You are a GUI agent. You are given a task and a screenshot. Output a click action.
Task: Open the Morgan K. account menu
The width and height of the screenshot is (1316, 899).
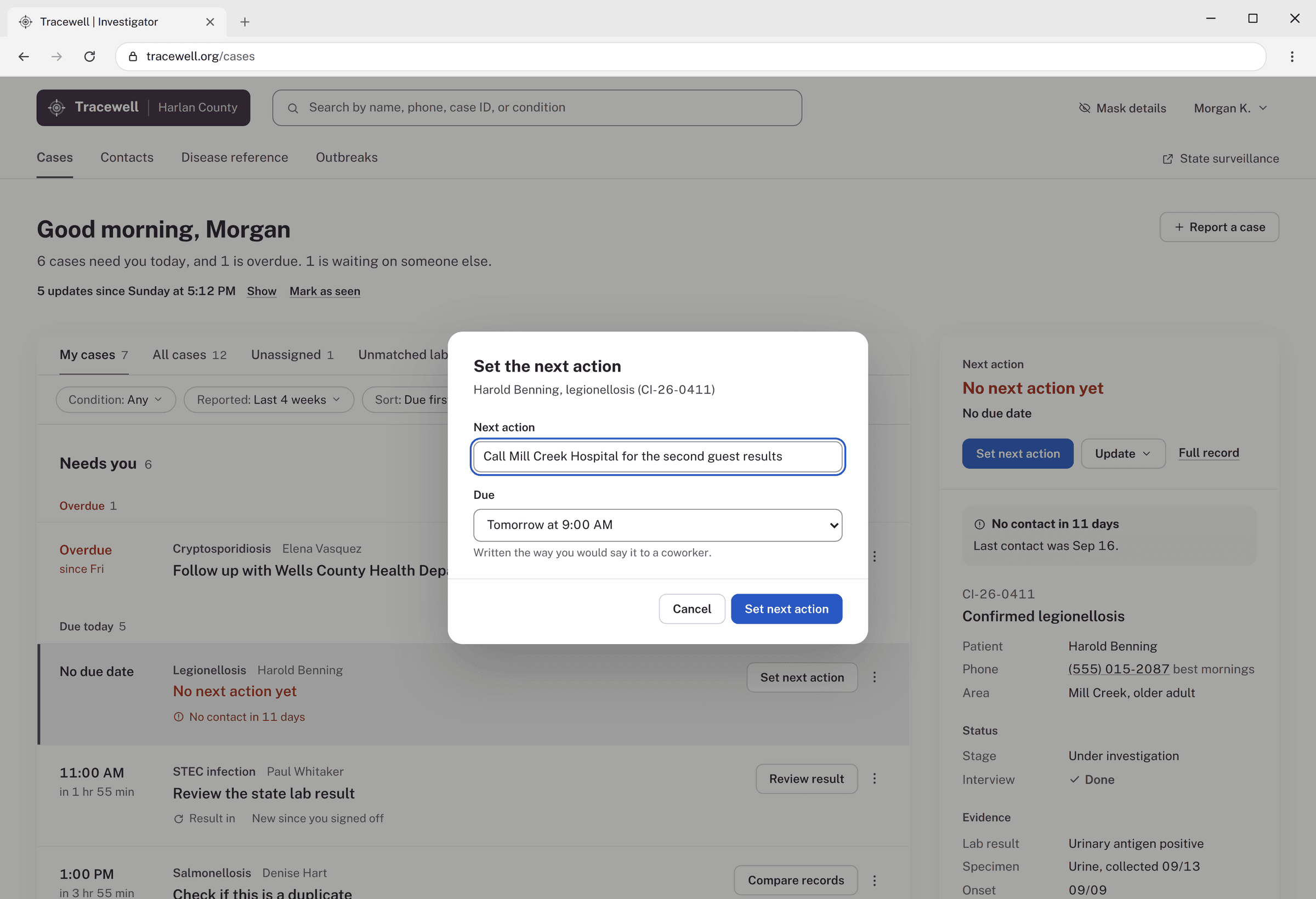[1230, 108]
